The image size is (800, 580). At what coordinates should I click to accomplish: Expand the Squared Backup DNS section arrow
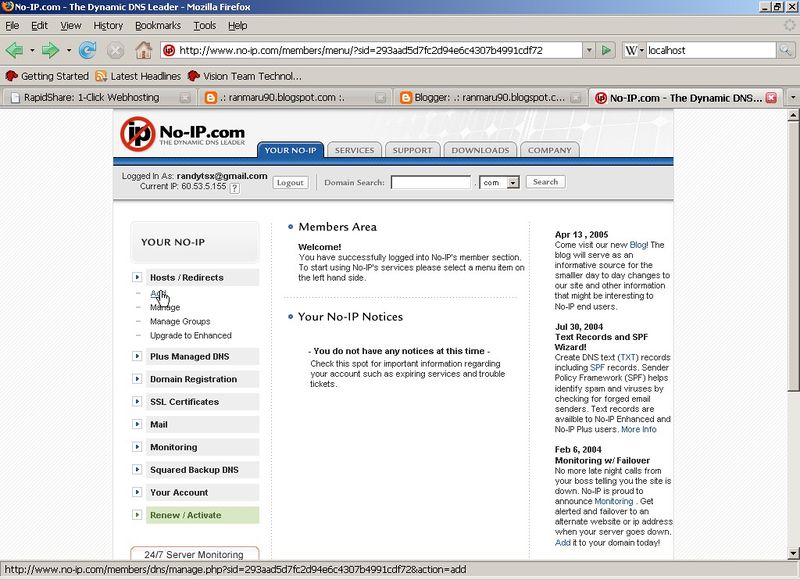coord(137,469)
